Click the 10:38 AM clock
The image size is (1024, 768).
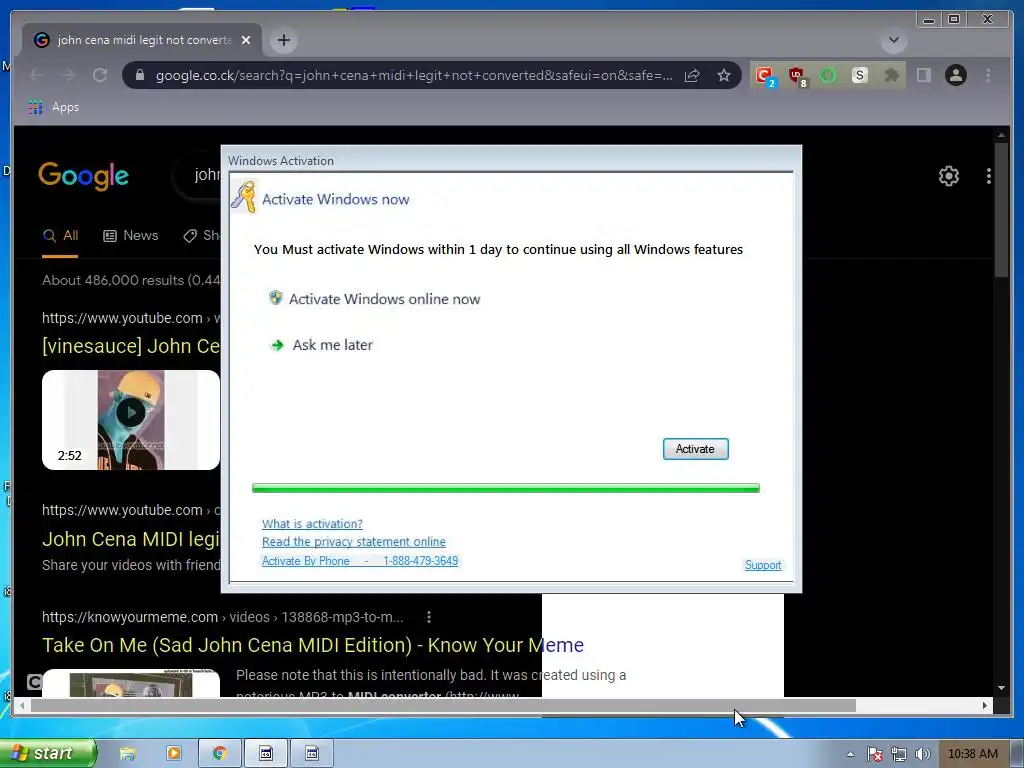tap(972, 754)
